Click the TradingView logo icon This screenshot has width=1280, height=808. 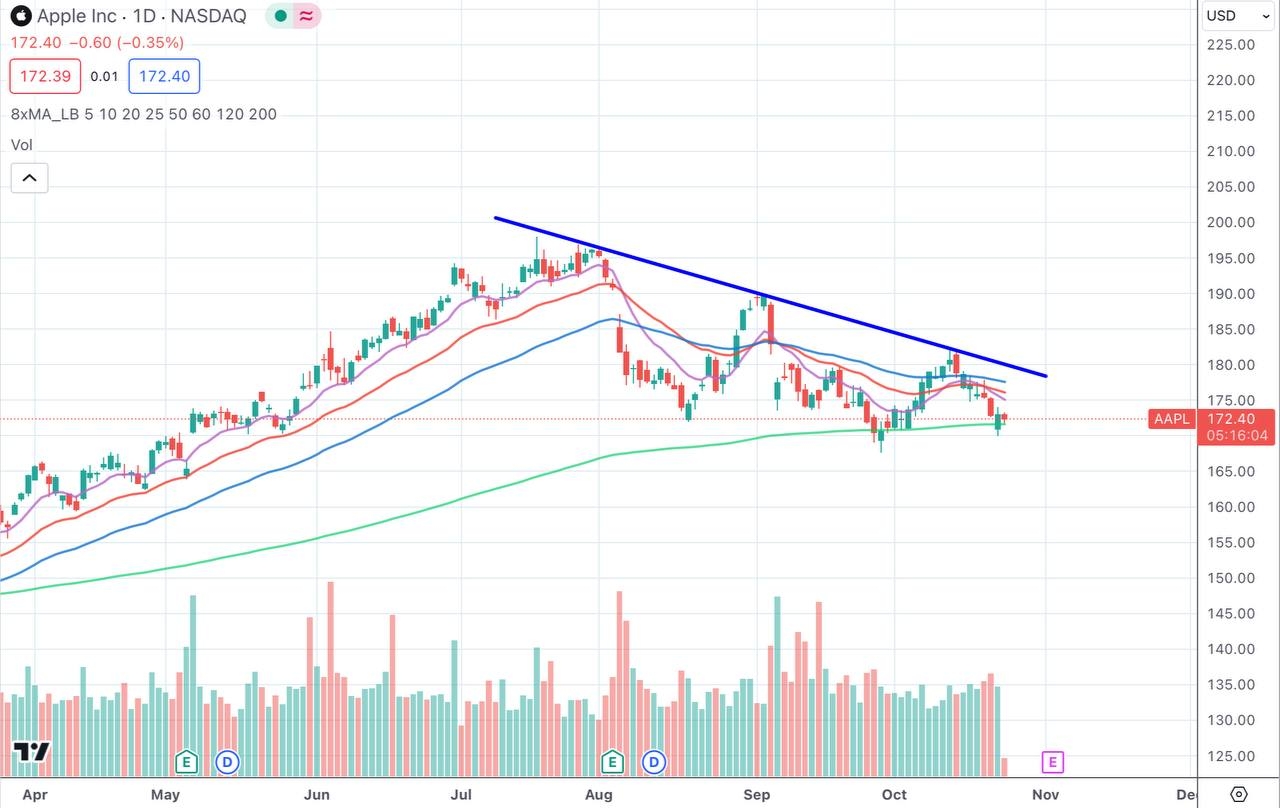(32, 752)
